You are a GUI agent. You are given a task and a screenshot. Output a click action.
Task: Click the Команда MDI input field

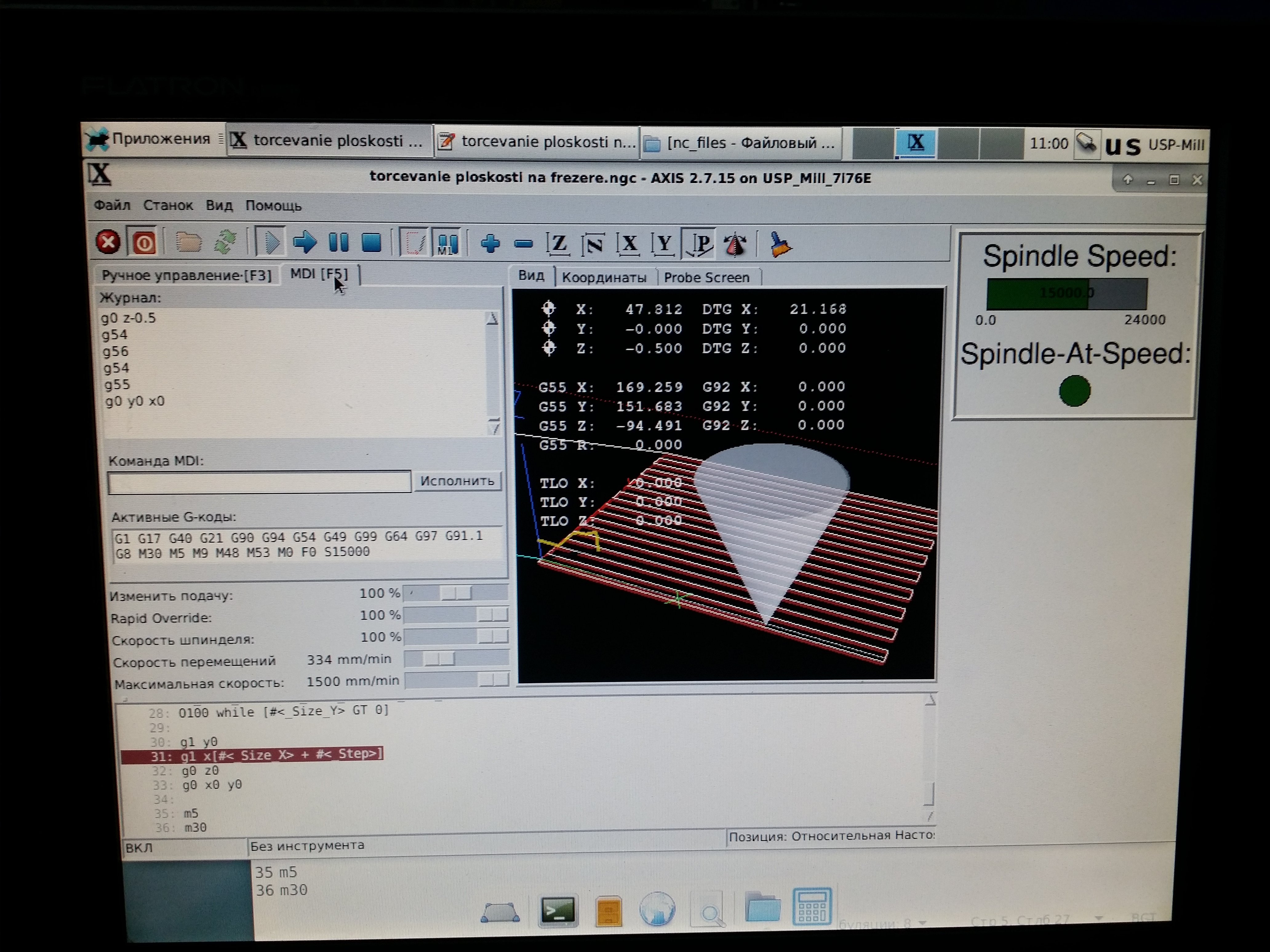pyautogui.click(x=260, y=482)
